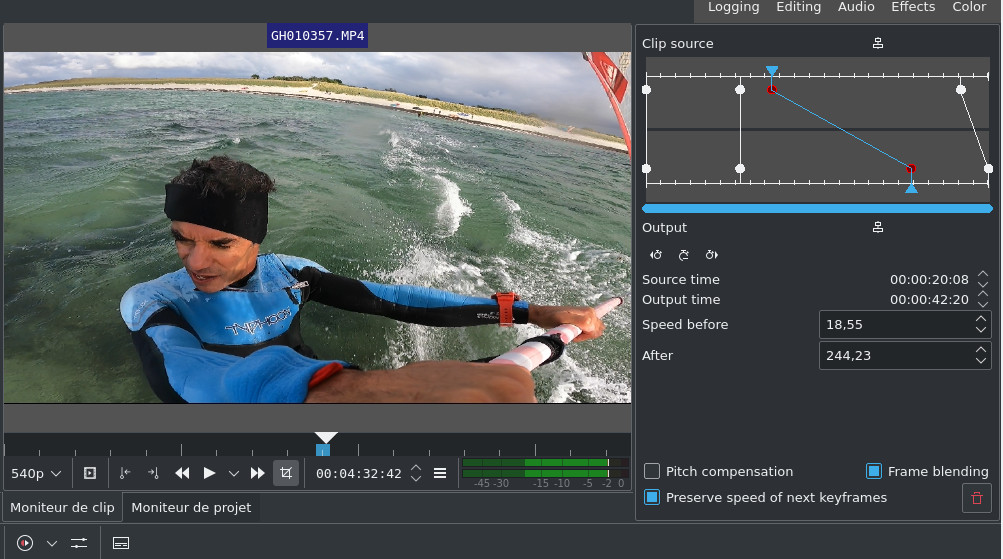Image resolution: width=1003 pixels, height=559 pixels.
Task: Rewind the clip playback
Action: click(x=182, y=473)
